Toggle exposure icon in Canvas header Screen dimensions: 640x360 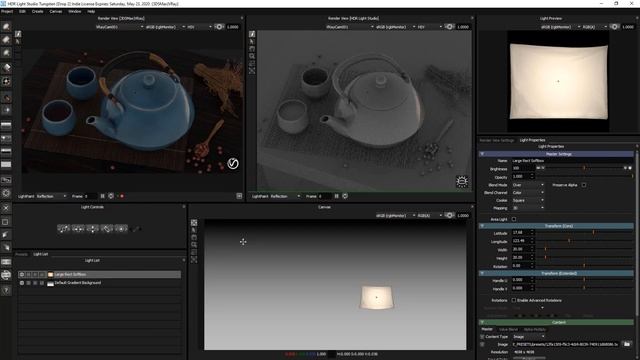pyautogui.click(x=449, y=216)
